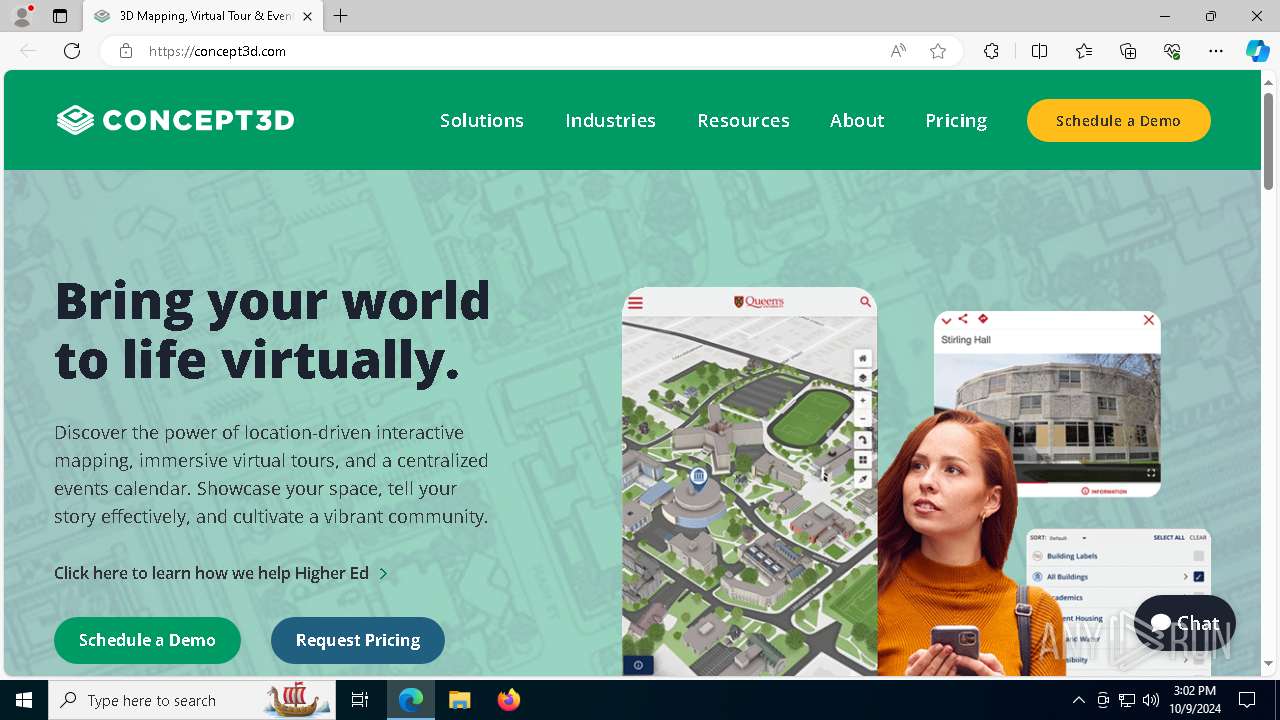Screen dimensions: 1280x720
Task: Follow the Higher Ed learn link
Action: tap(221, 573)
